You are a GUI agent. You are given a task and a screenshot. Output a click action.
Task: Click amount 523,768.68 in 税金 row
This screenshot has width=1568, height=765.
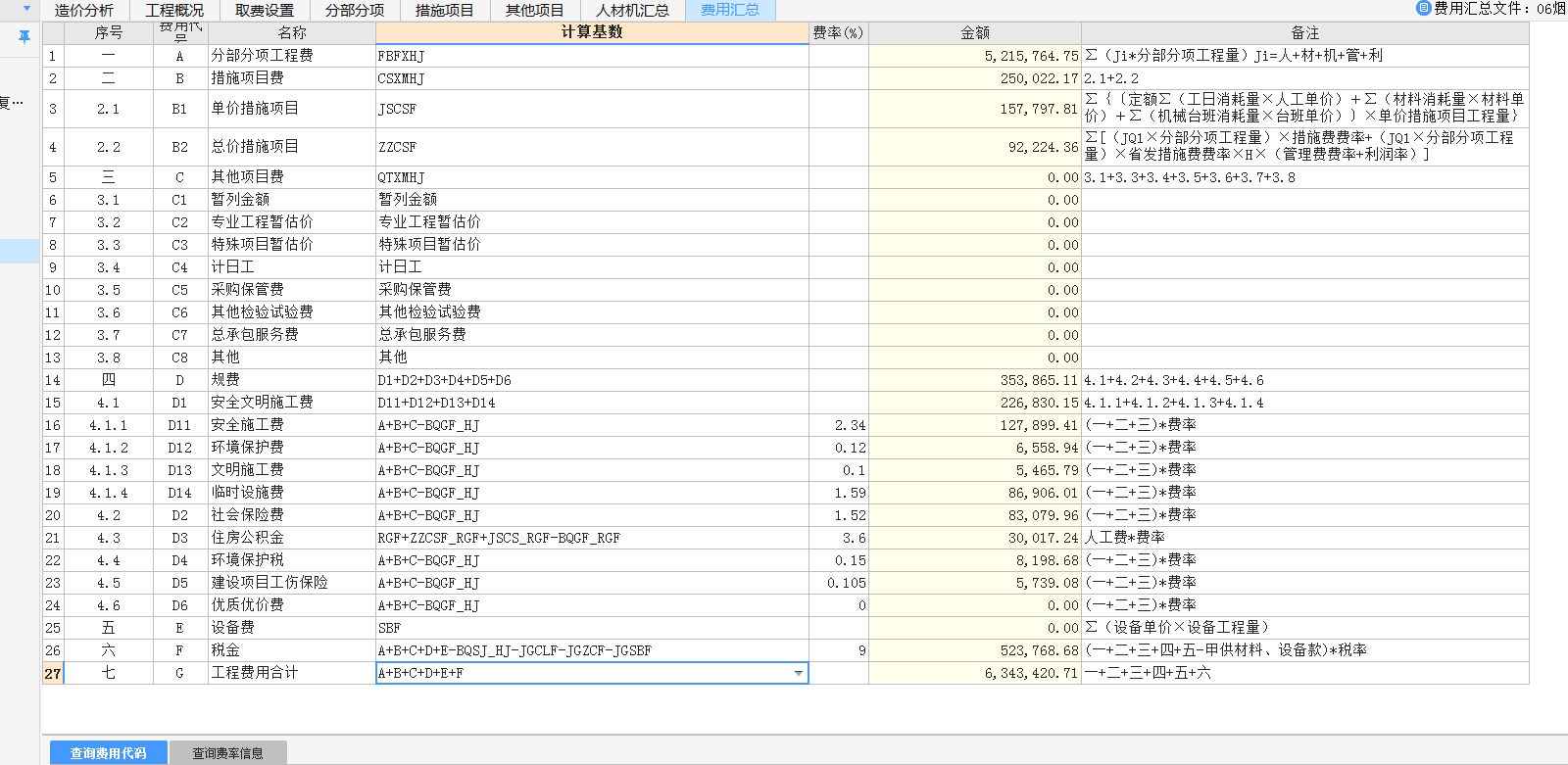[x=975, y=650]
